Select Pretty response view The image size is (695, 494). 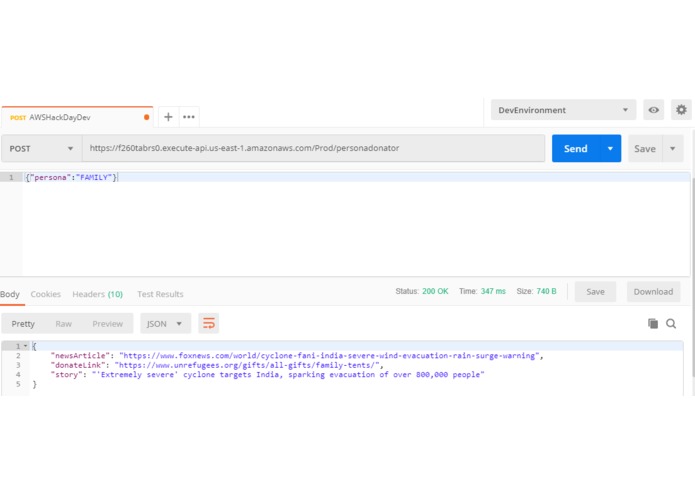pyautogui.click(x=23, y=324)
